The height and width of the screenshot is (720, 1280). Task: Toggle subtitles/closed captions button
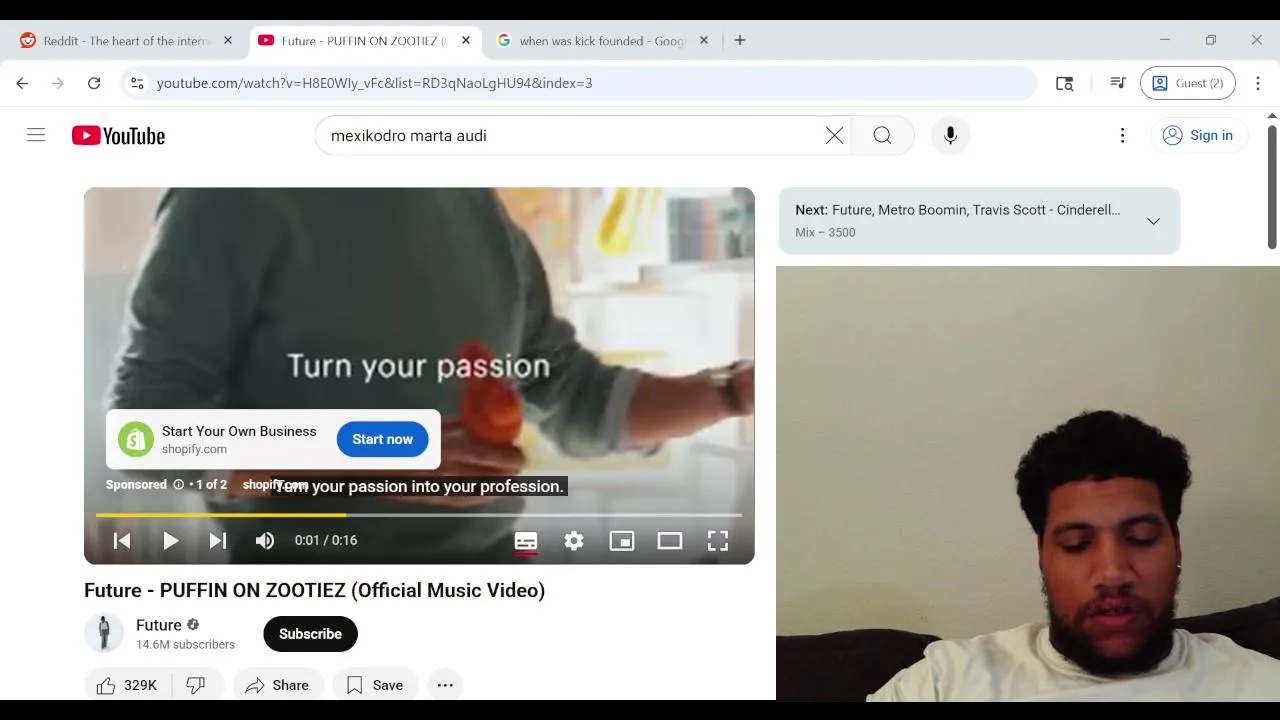pos(526,541)
